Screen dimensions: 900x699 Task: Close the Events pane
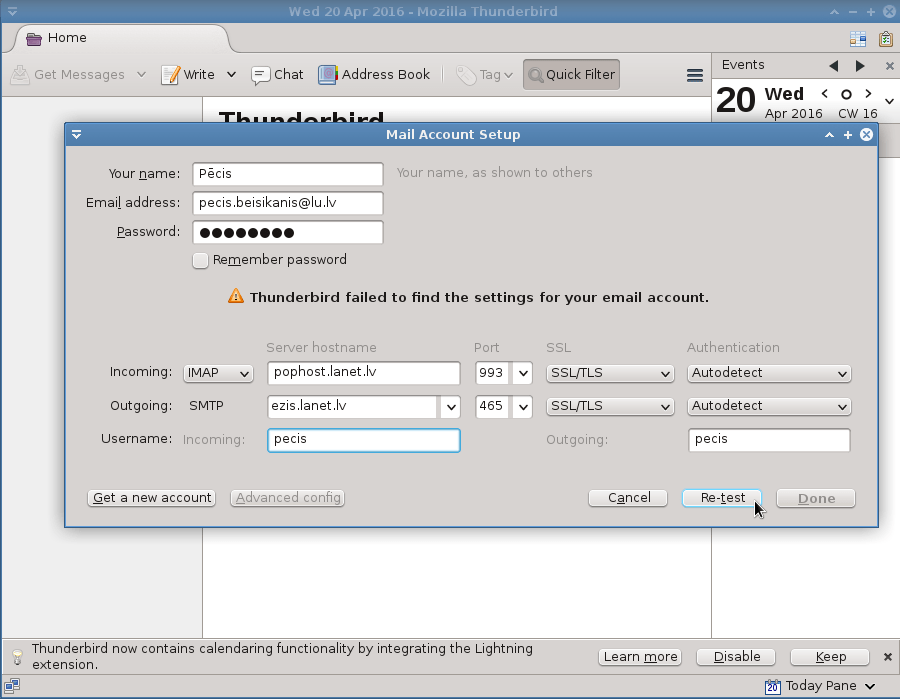pos(890,66)
